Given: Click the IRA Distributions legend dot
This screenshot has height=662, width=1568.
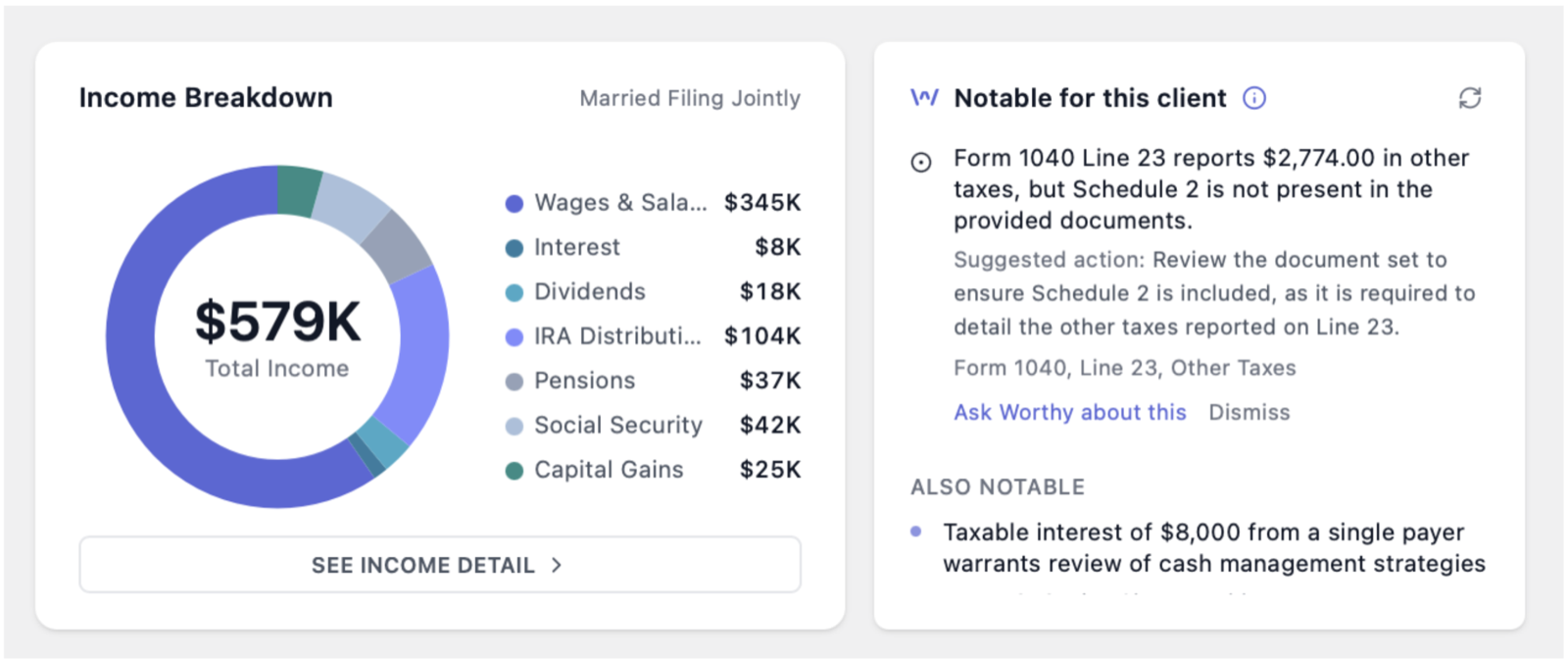Looking at the screenshot, I should [x=514, y=337].
